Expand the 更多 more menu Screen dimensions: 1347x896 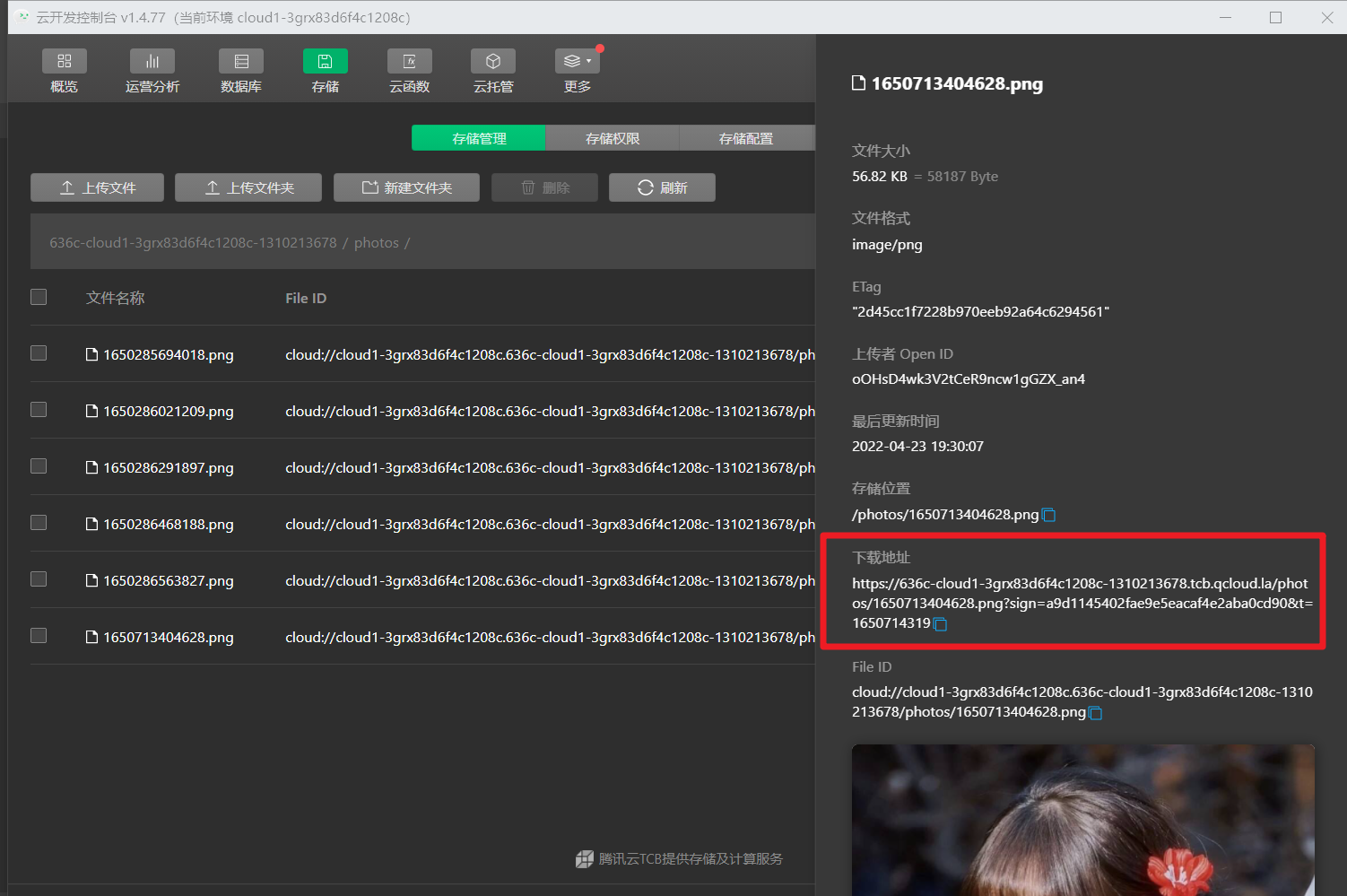[578, 71]
